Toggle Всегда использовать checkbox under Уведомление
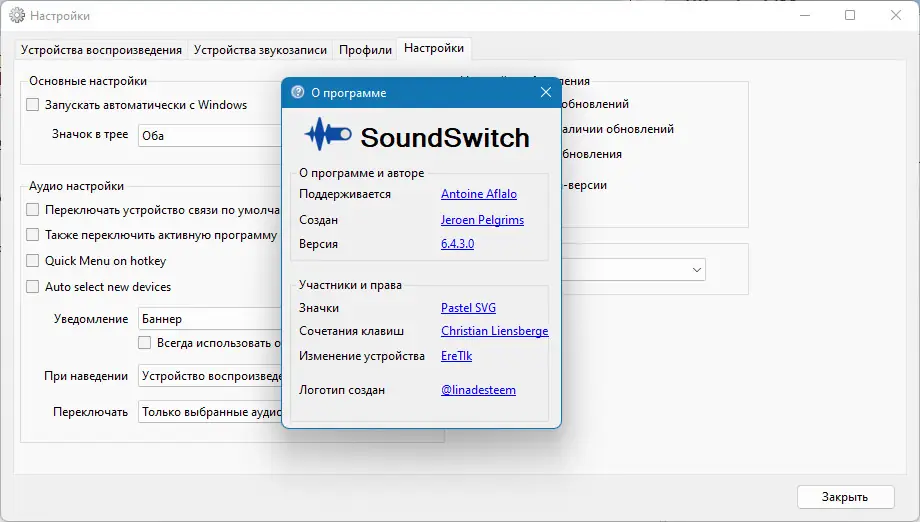This screenshot has width=920, height=522. point(144,343)
